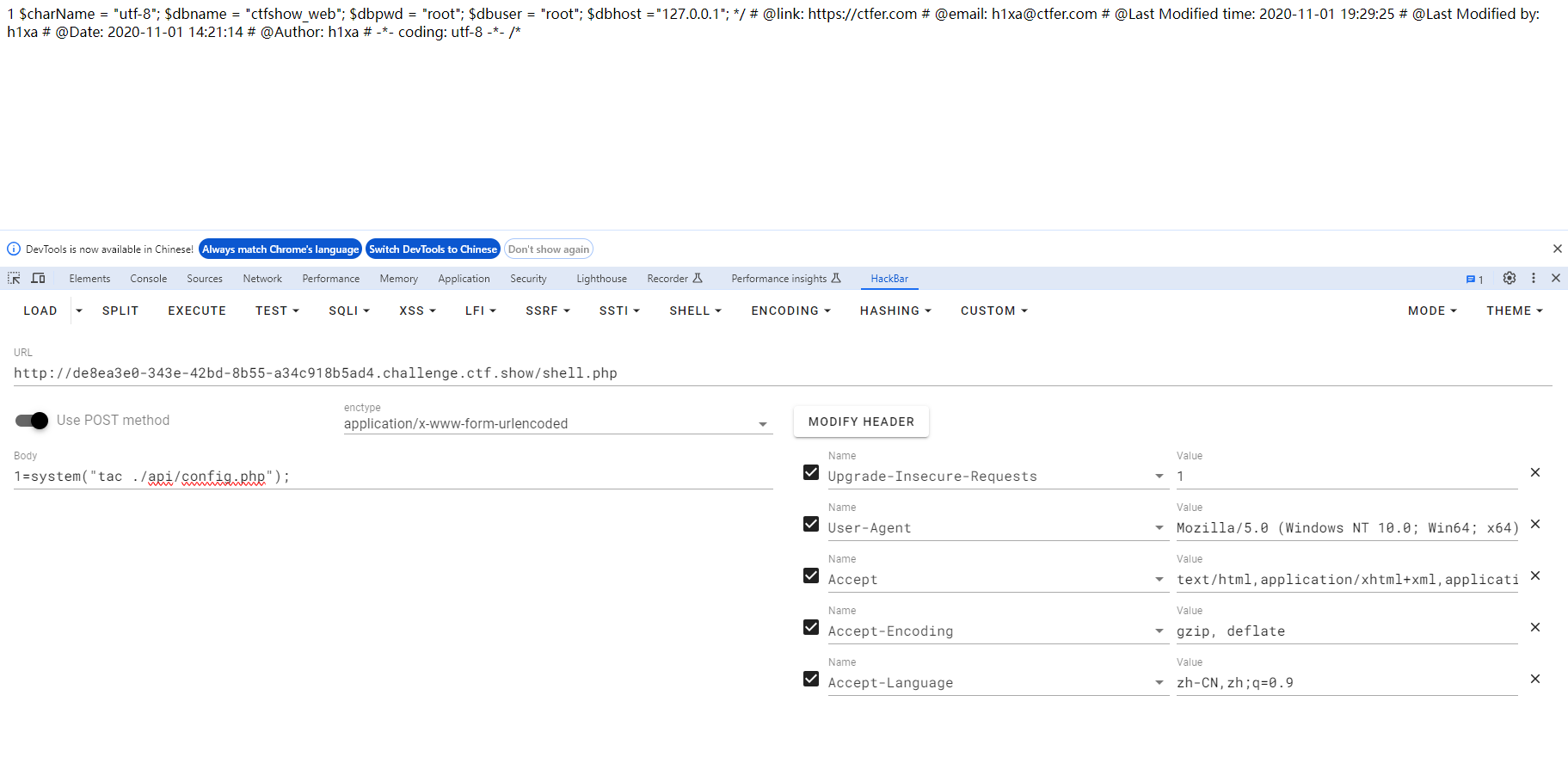Screen dimensions: 1568x757
Task: Select the HackBar tab
Action: [x=889, y=279]
